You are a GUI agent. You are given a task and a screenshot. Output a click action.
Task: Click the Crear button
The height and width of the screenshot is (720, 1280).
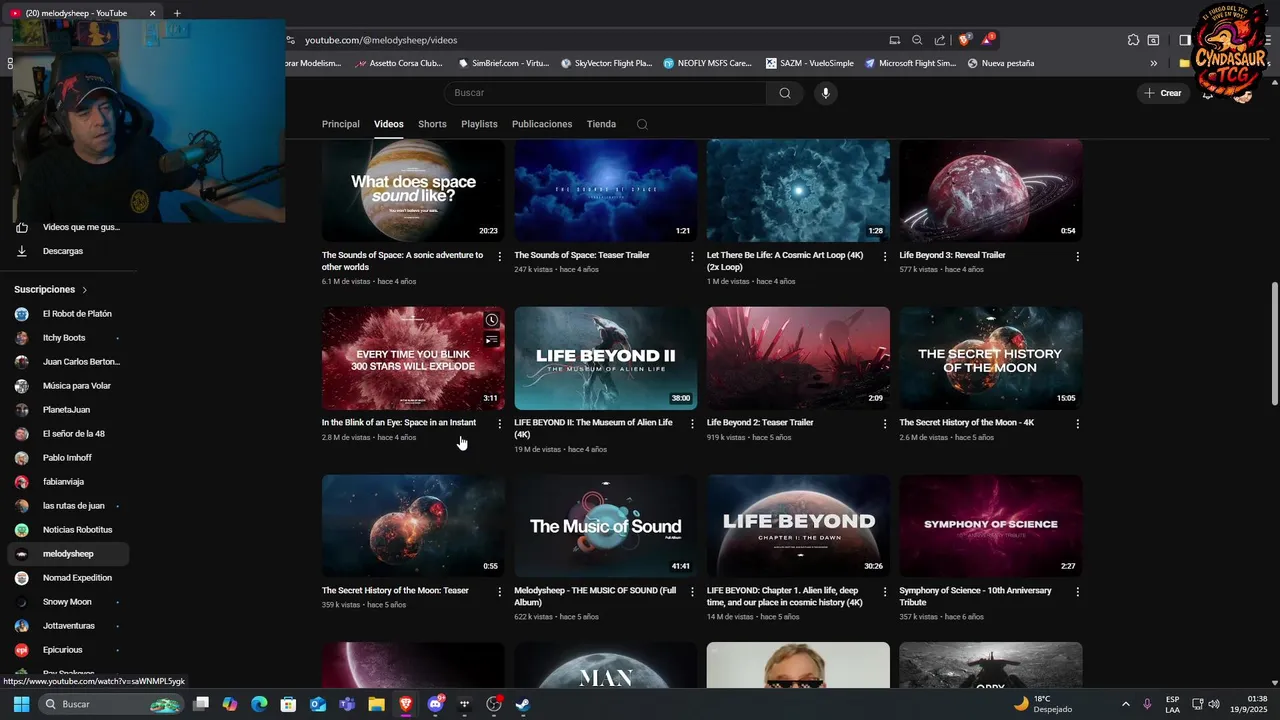point(1163,93)
